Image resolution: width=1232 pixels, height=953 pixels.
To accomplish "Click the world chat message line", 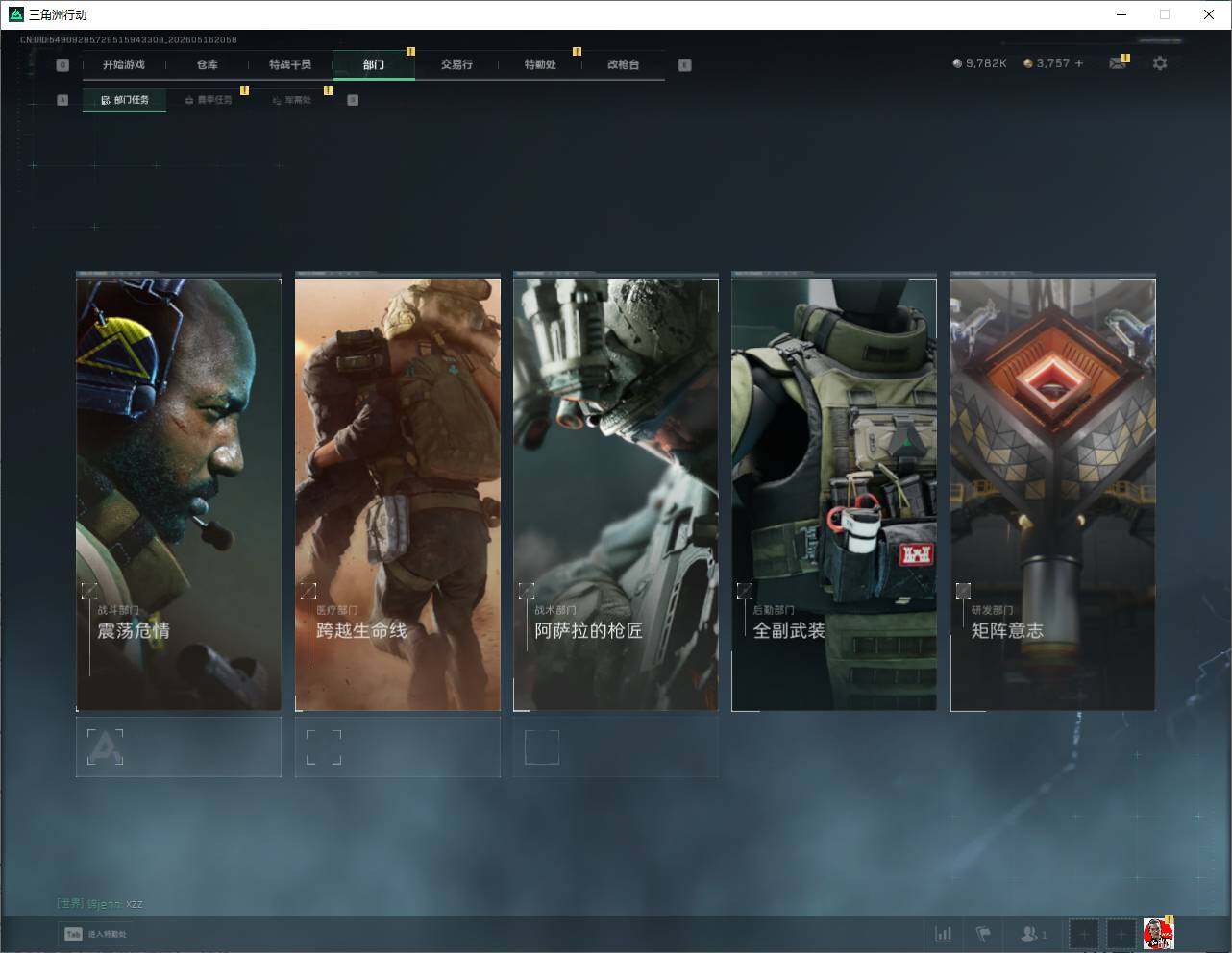I will [100, 904].
